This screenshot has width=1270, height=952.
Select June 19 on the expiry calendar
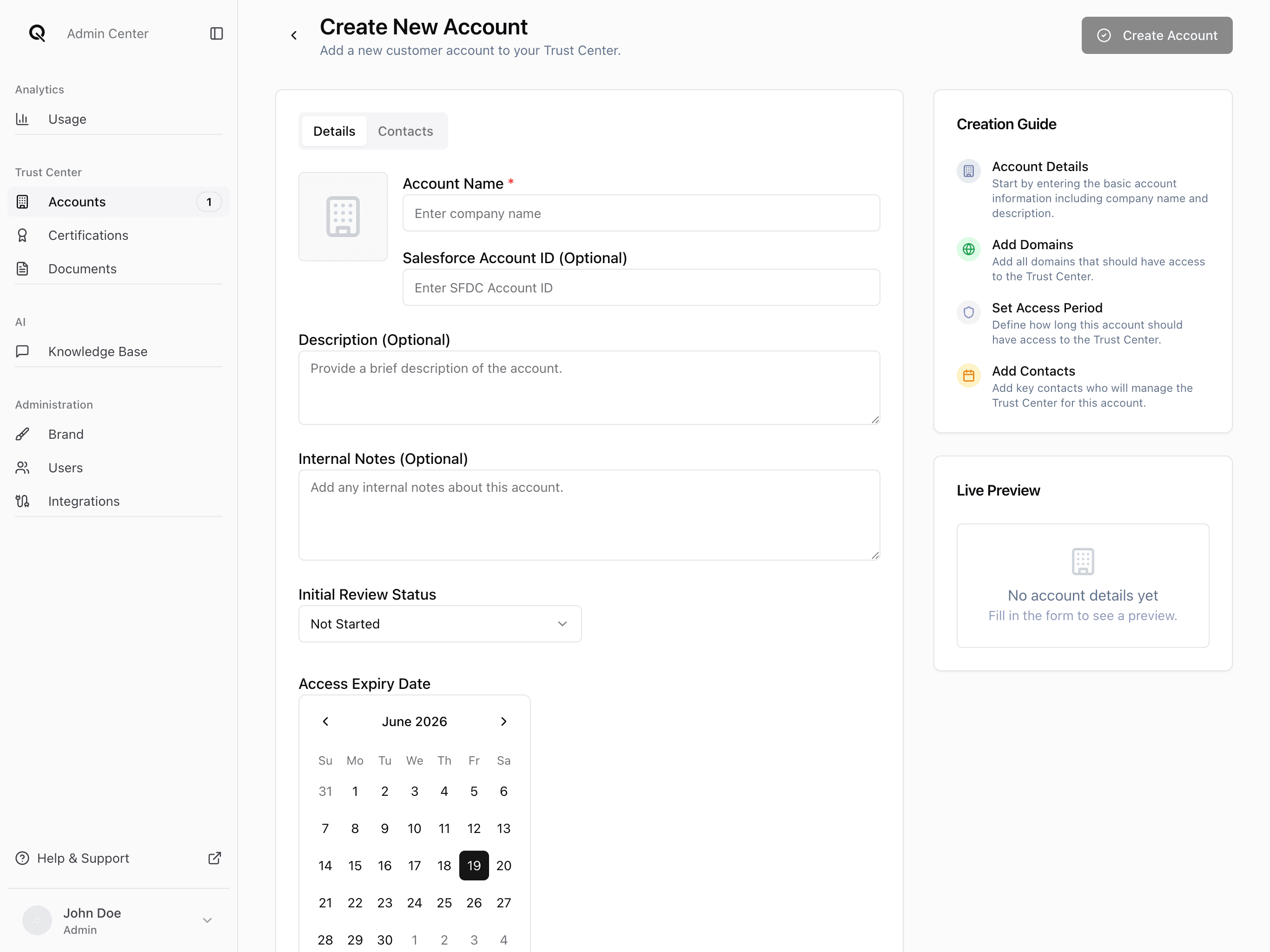[474, 865]
